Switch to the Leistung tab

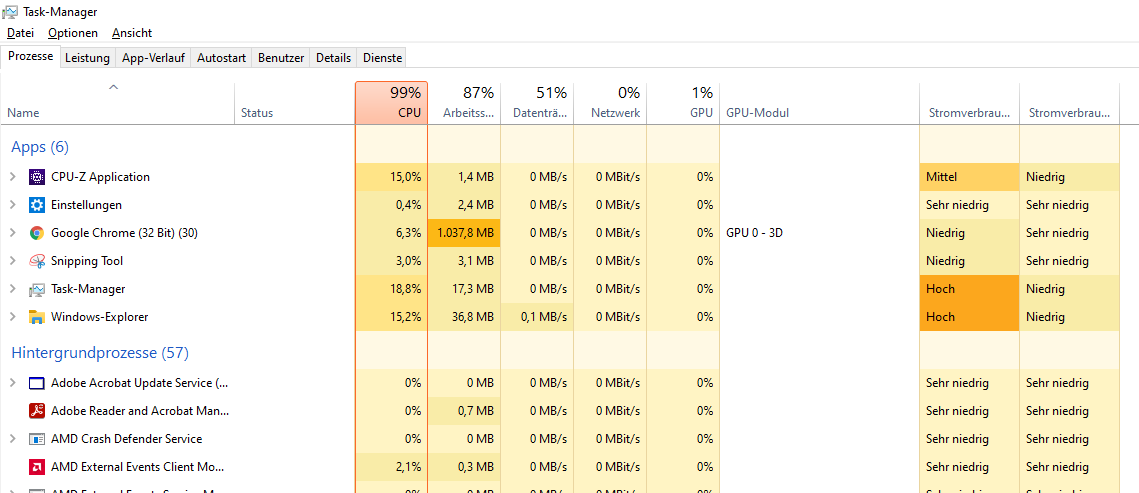click(x=87, y=58)
